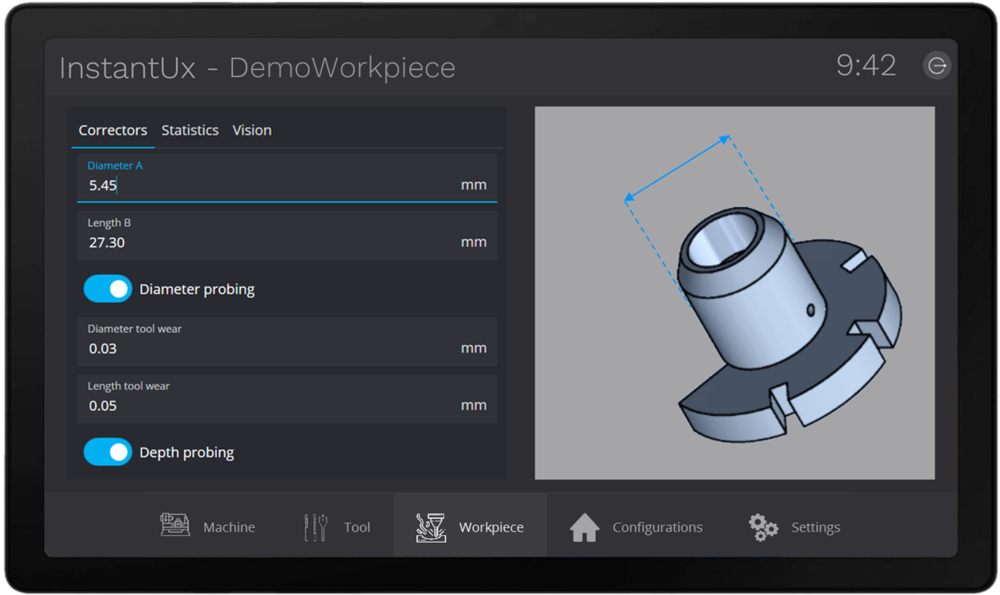
Task: Open the Vision tab
Action: pos(252,130)
